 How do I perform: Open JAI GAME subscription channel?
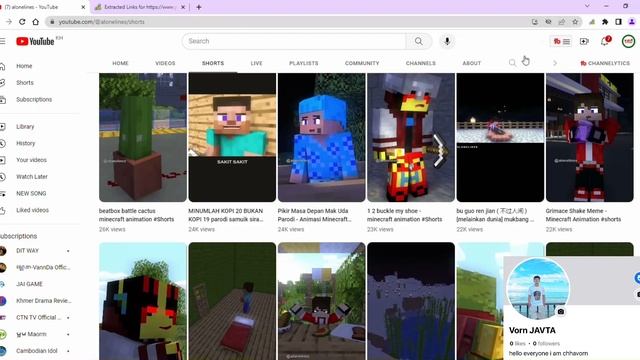[29, 284]
